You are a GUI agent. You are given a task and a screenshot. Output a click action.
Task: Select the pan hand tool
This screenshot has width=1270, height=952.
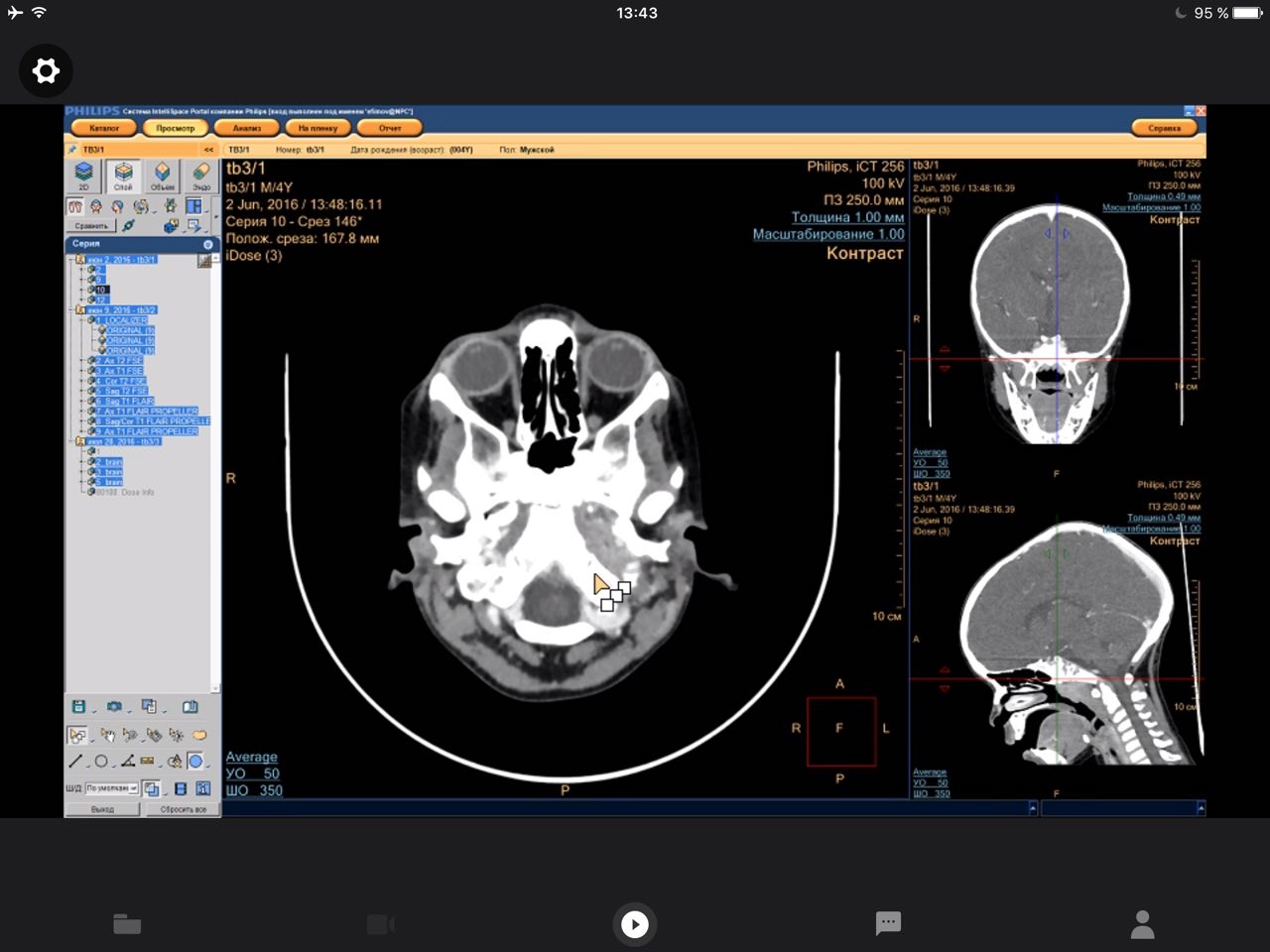pyautogui.click(x=108, y=736)
